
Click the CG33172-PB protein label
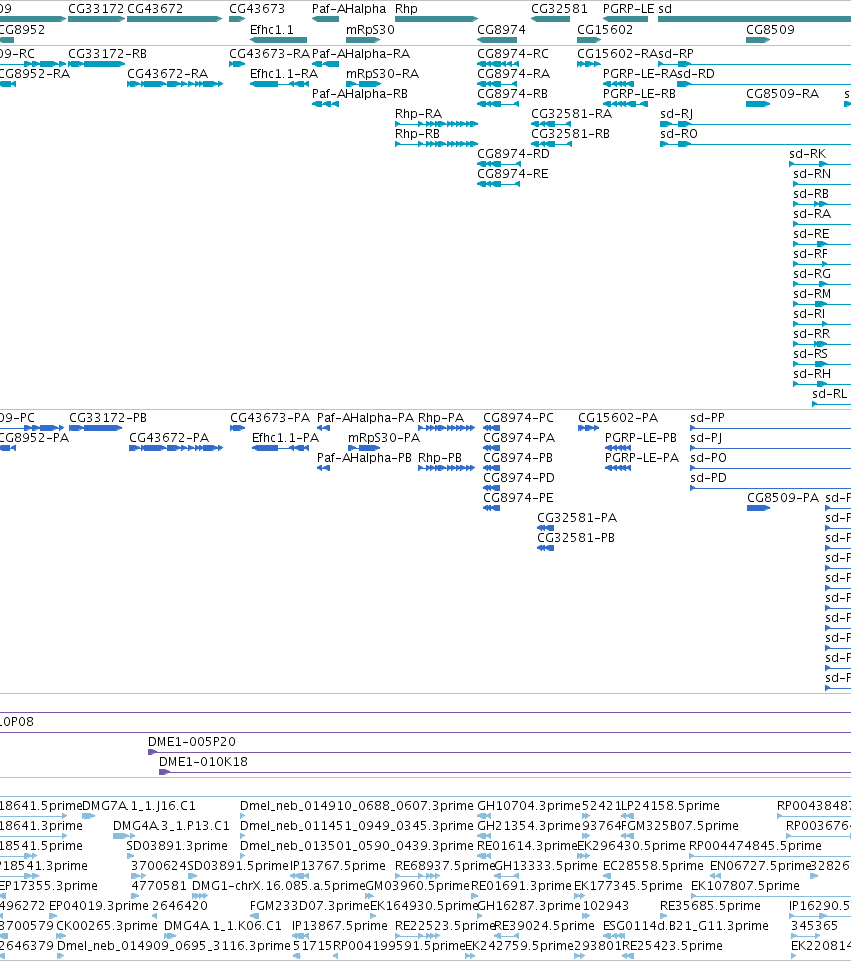(108, 418)
